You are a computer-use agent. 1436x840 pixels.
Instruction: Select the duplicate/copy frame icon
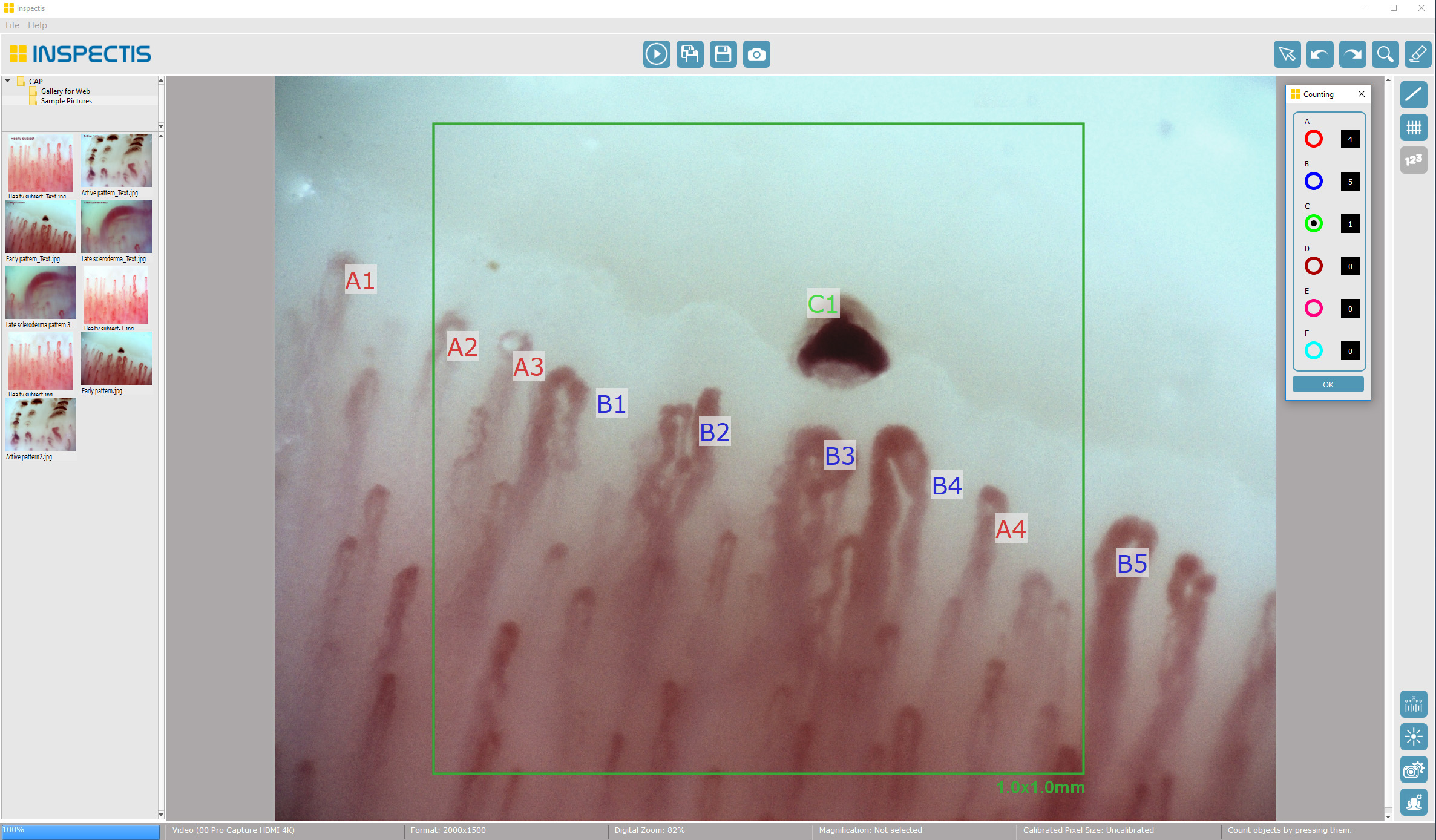coord(690,54)
